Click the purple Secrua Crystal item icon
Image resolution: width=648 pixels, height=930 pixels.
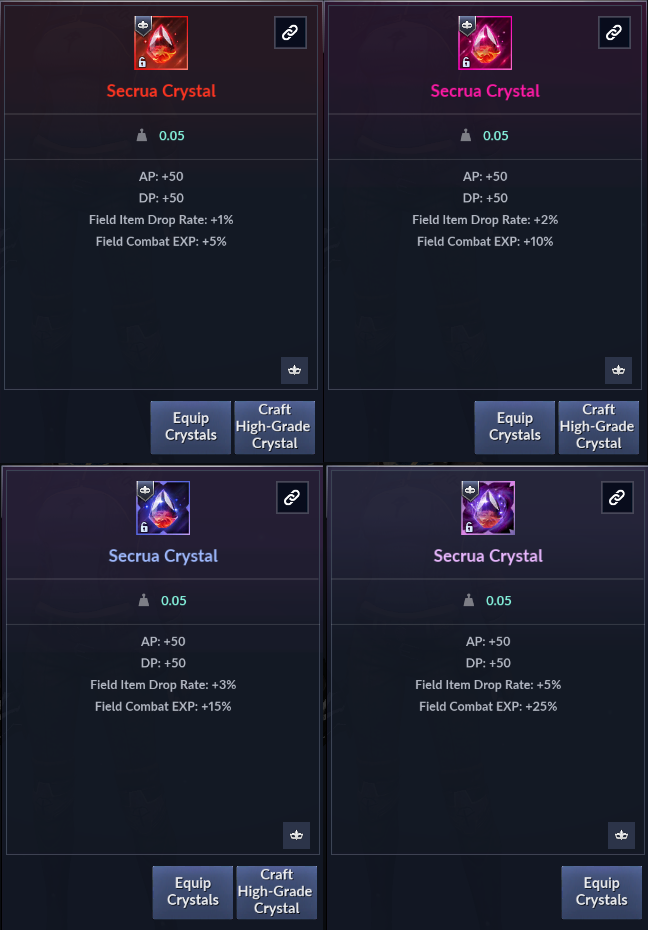(x=487, y=508)
